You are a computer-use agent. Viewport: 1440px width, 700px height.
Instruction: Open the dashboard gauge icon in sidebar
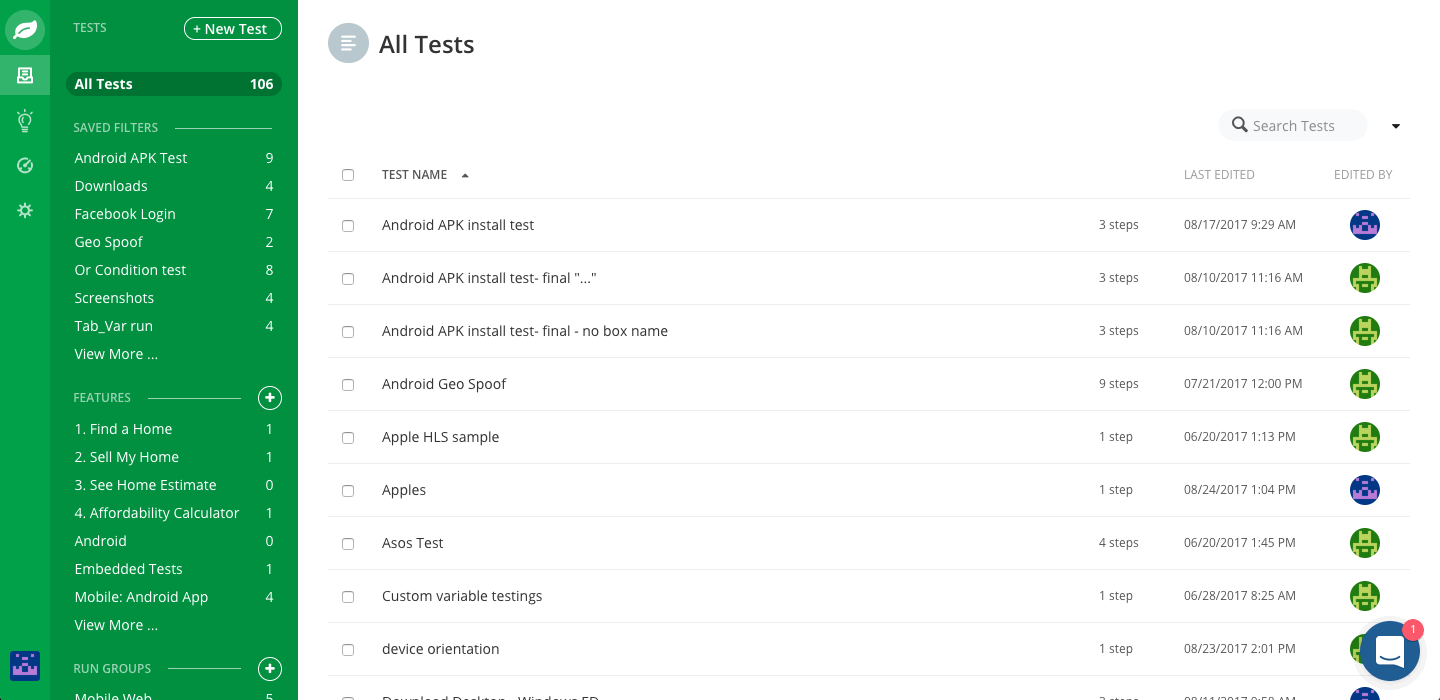(25, 165)
